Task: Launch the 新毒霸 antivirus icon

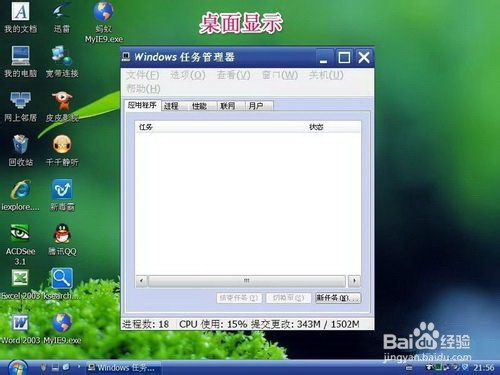Action: tap(62, 195)
